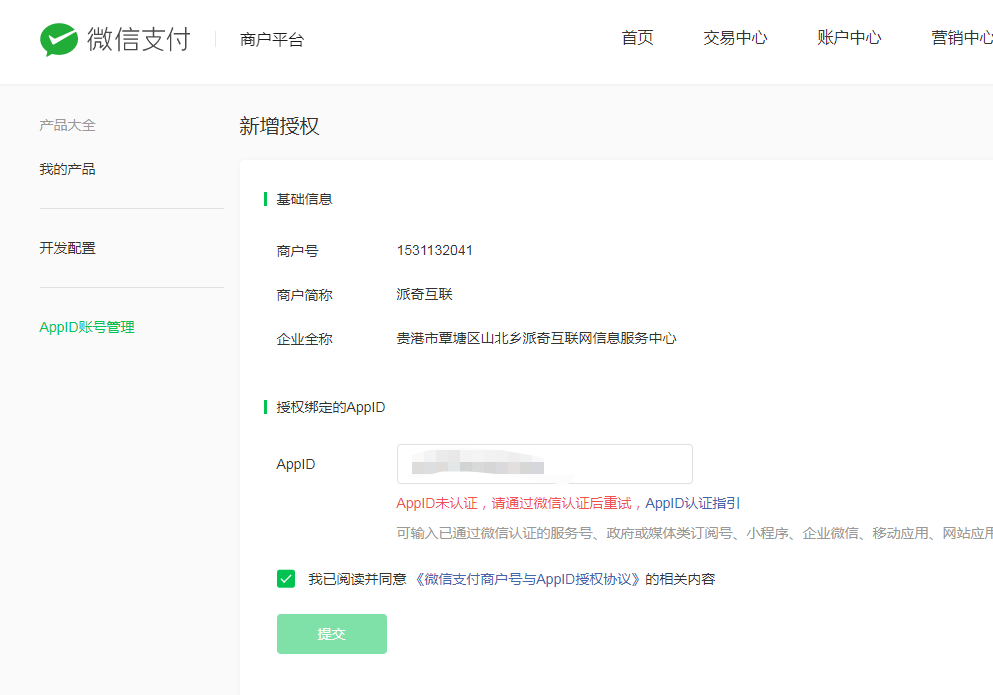Click into the AppID input field
The image size is (993, 695).
[x=545, y=464]
